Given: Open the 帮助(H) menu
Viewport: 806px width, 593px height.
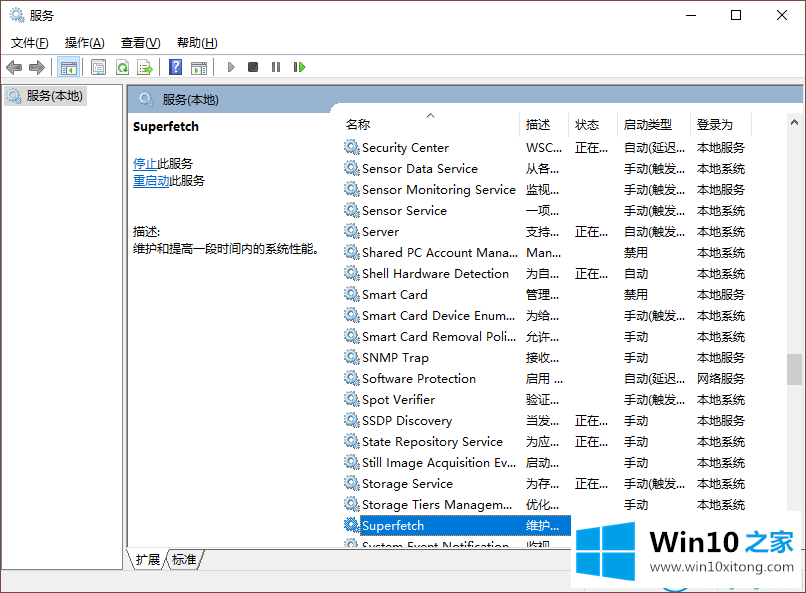Looking at the screenshot, I should click(x=197, y=43).
